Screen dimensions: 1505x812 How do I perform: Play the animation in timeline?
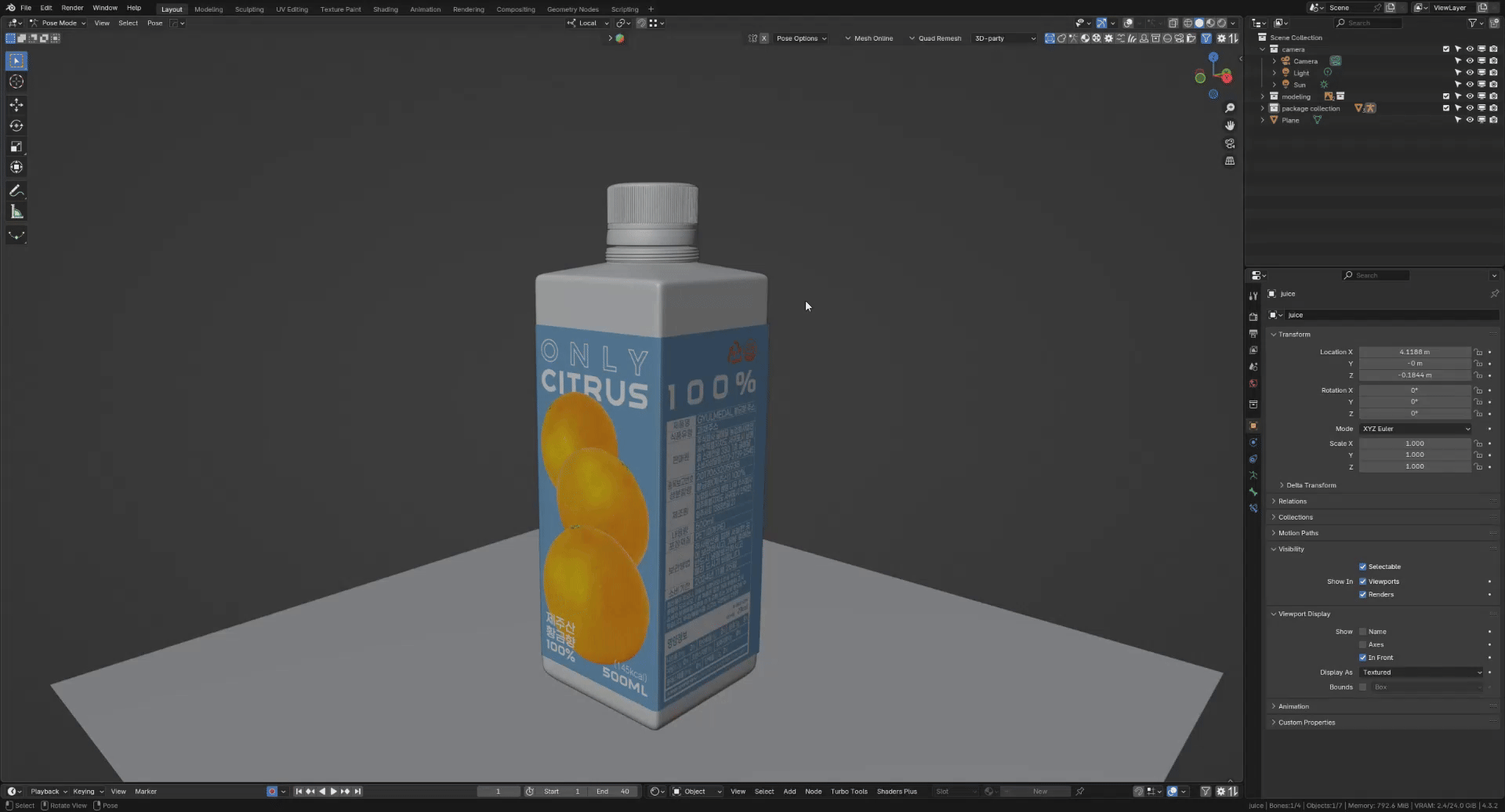pos(333,792)
